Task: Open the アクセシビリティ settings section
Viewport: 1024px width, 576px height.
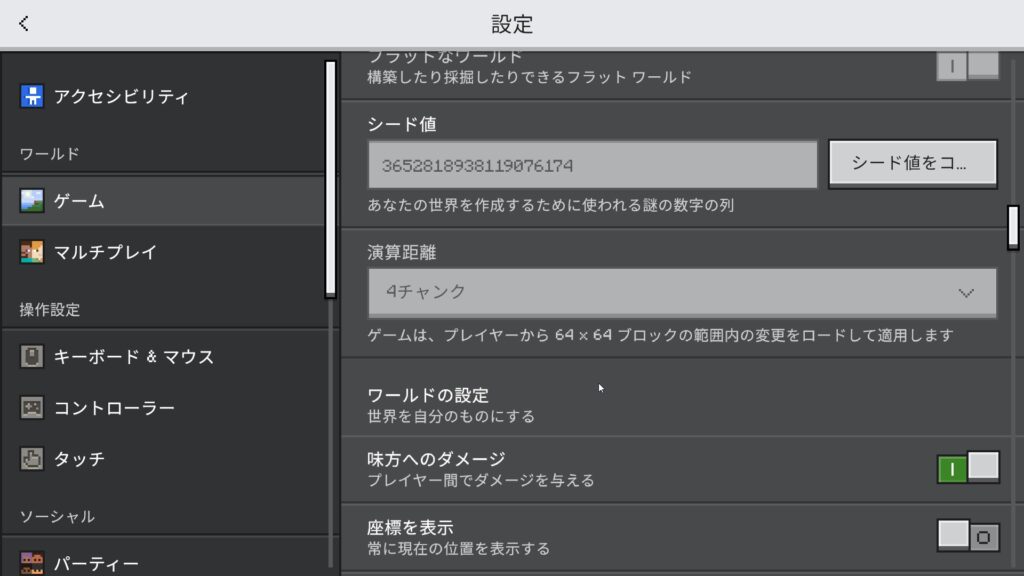Action: [x=163, y=97]
